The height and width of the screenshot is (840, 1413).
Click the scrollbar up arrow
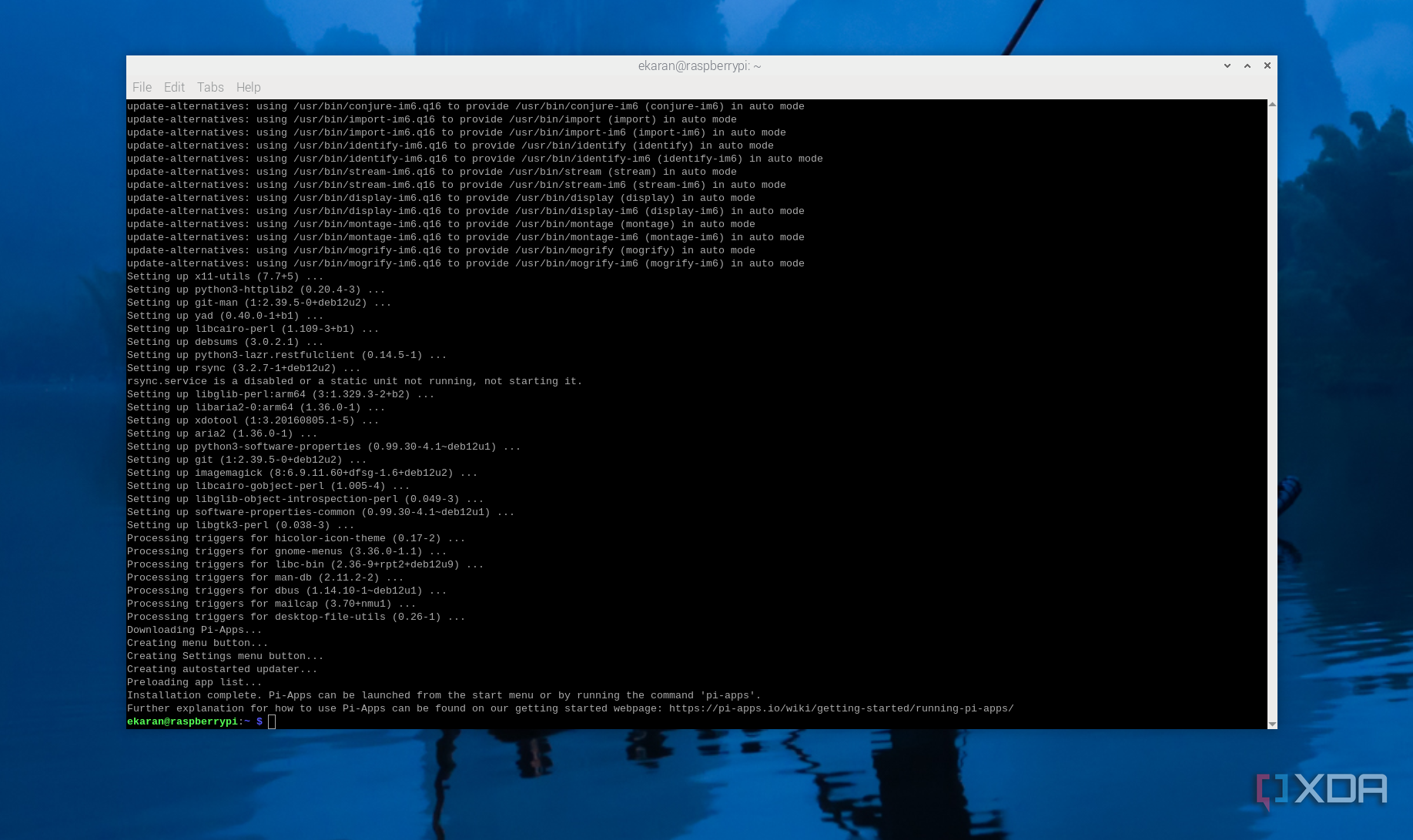point(1272,104)
